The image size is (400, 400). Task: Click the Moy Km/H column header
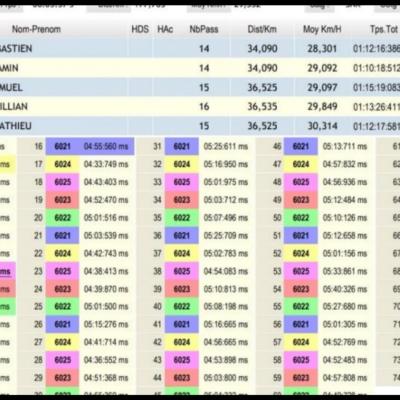click(322, 29)
